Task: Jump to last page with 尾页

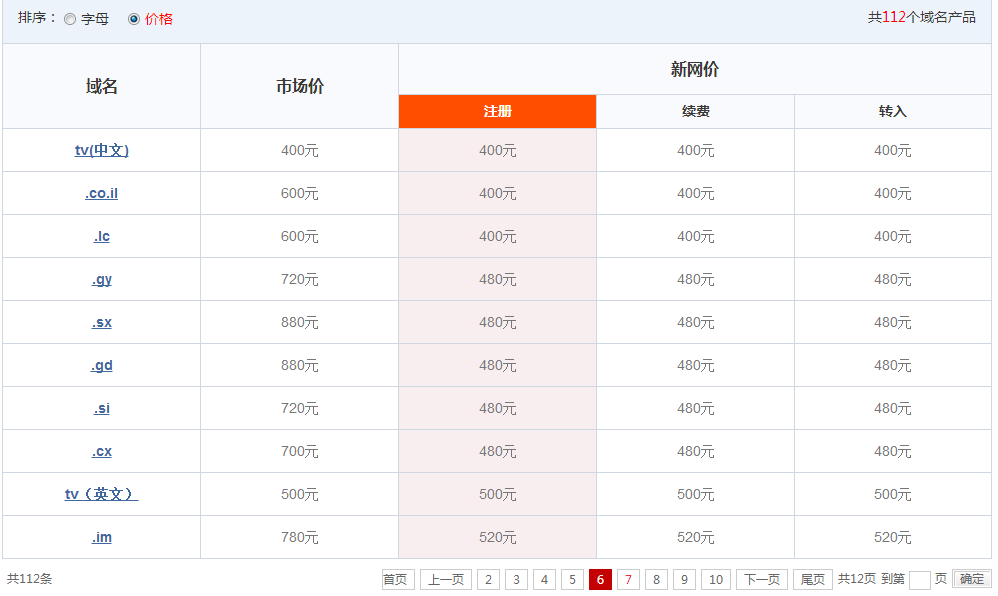Action: click(812, 580)
